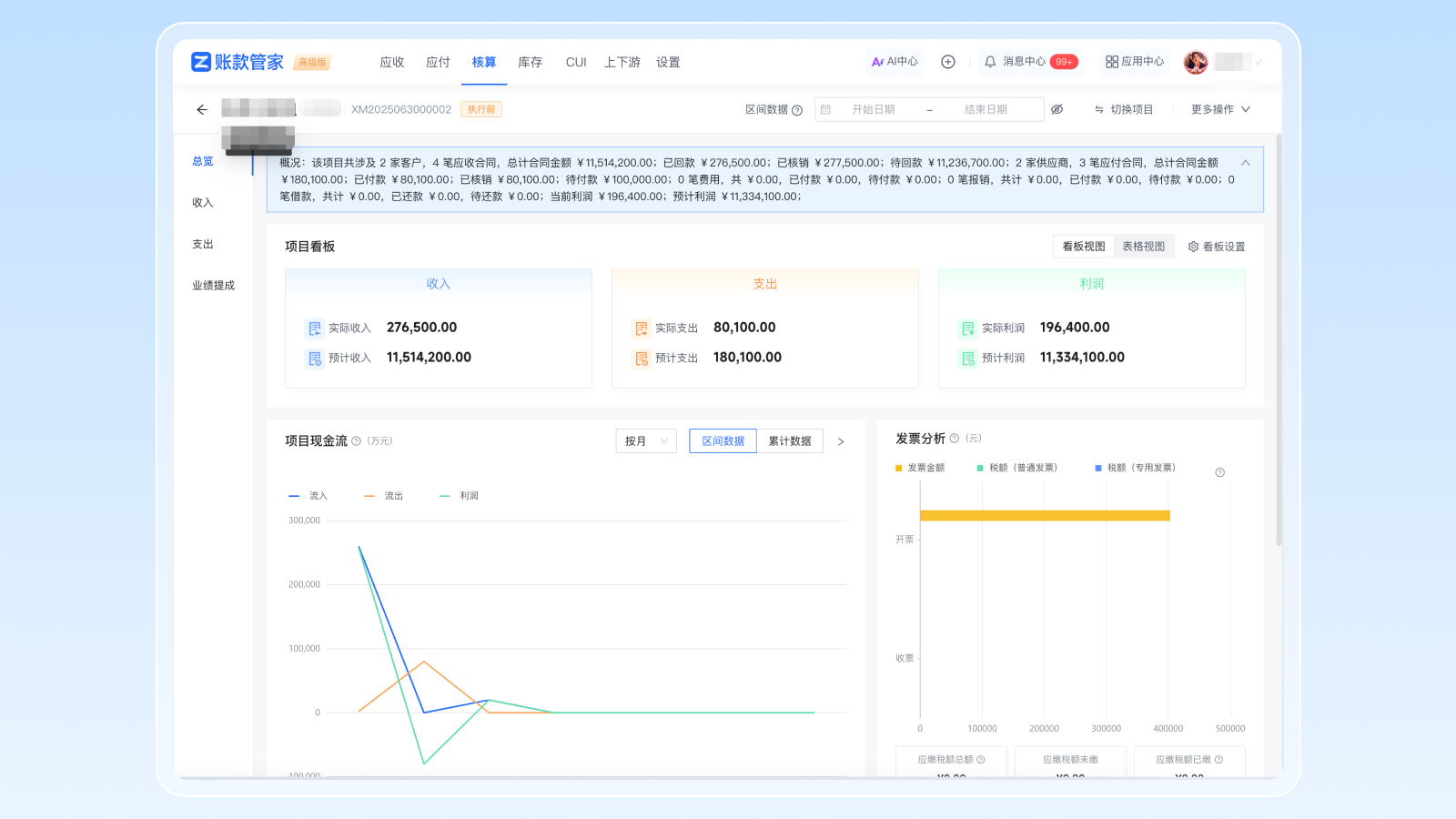Click 发票金额 yellow legend swatch
This screenshot has height=819, width=1456.
pyautogui.click(x=899, y=468)
